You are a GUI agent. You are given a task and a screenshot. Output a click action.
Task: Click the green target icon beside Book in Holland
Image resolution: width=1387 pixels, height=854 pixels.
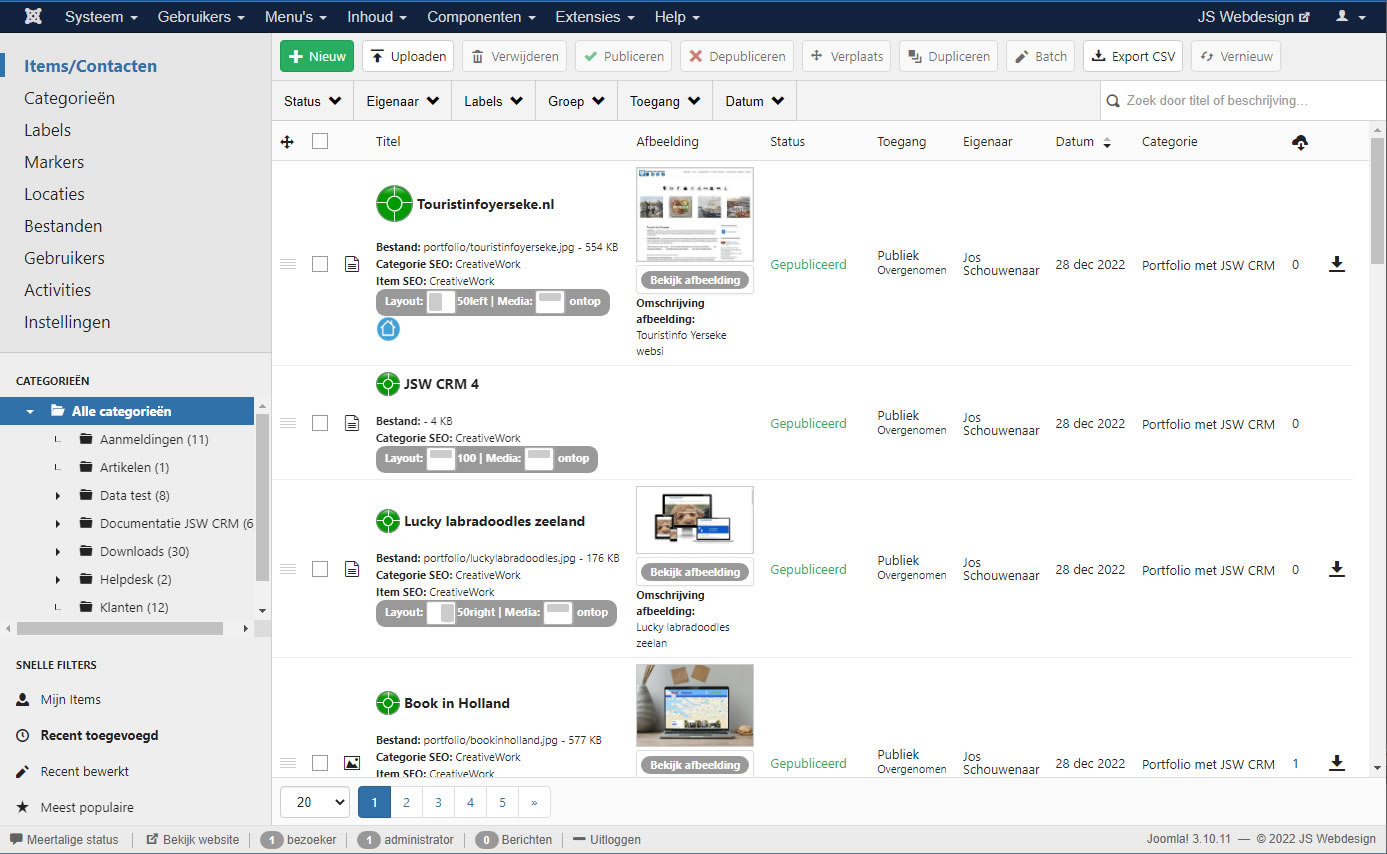388,703
